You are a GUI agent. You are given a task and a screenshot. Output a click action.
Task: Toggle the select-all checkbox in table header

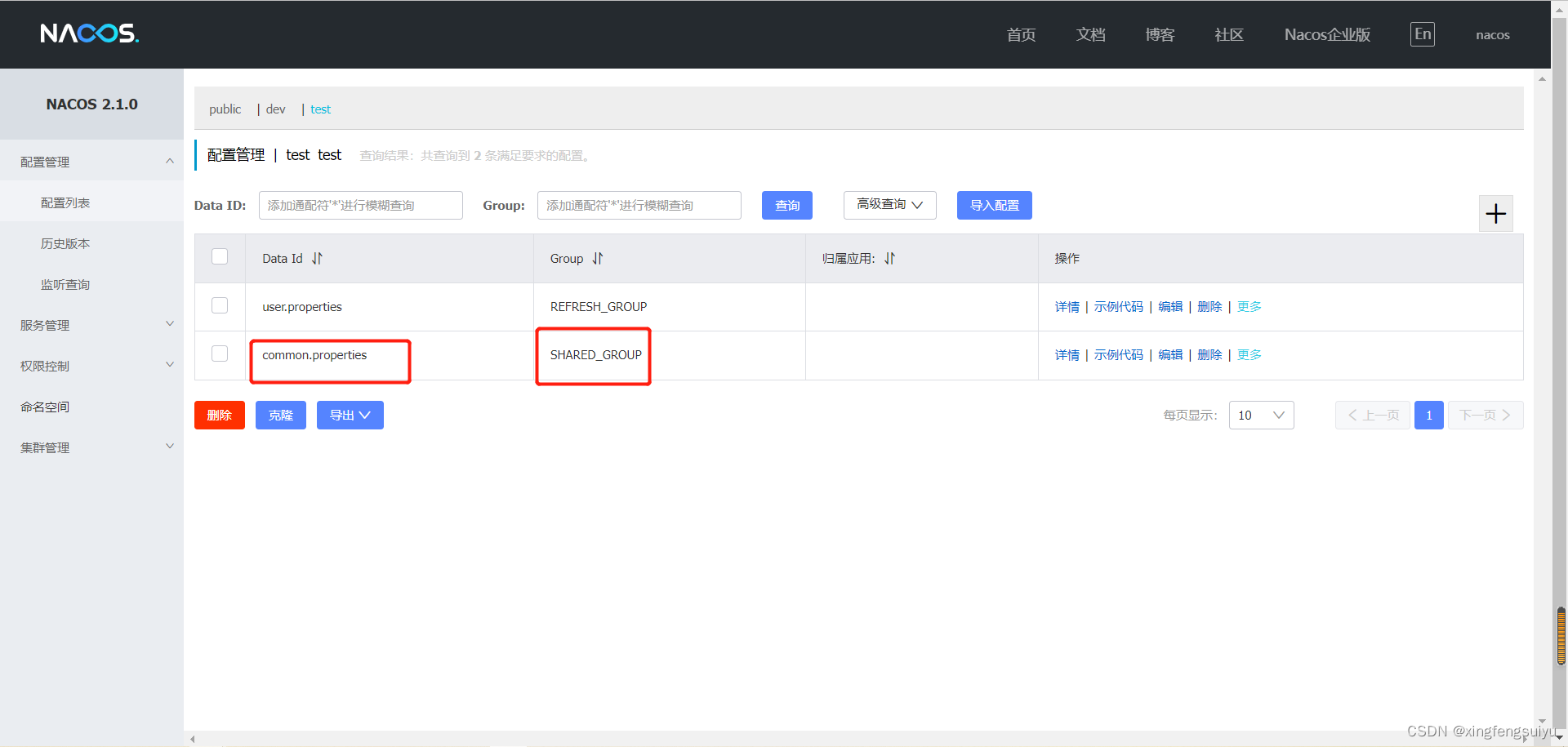(x=220, y=256)
